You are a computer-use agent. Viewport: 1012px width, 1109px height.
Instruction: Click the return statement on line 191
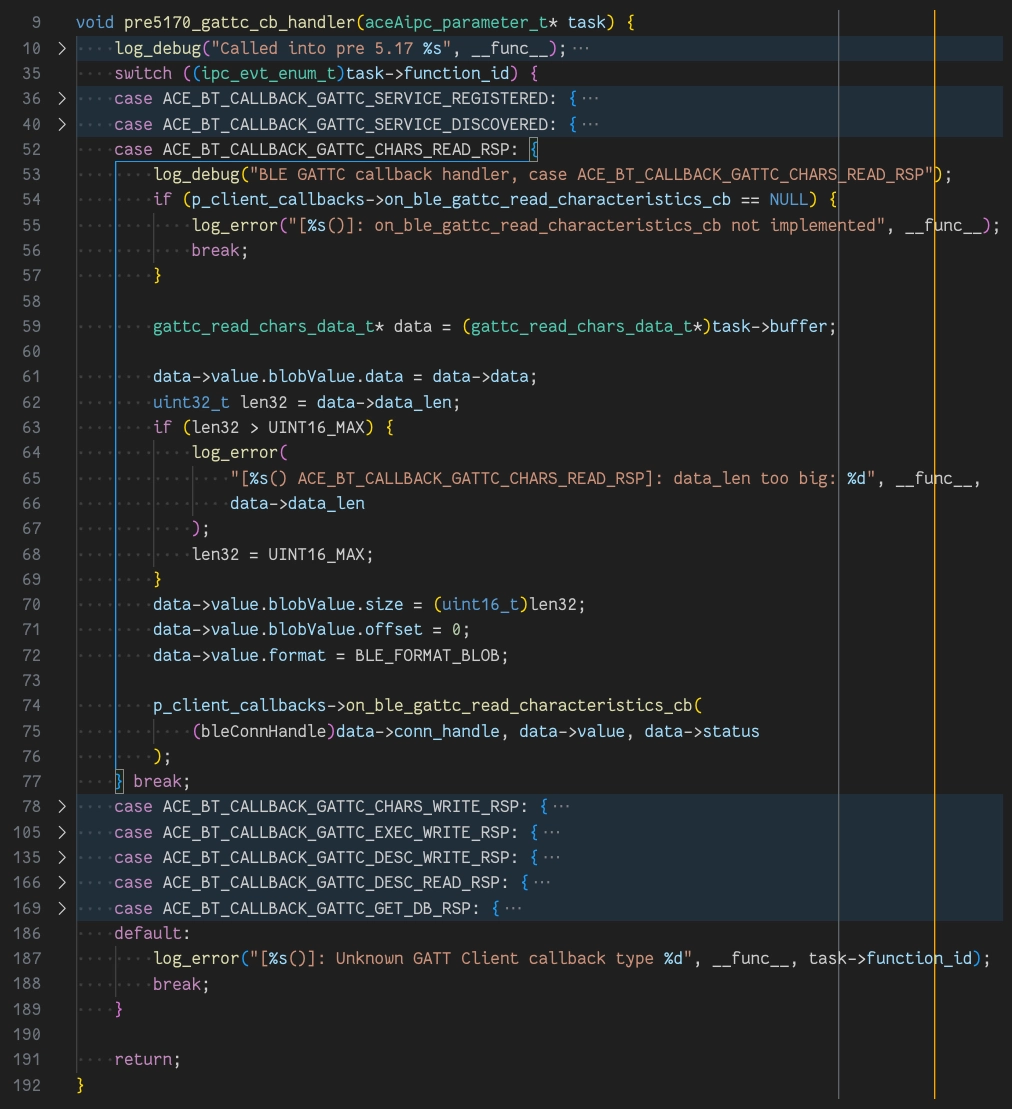pos(145,1059)
